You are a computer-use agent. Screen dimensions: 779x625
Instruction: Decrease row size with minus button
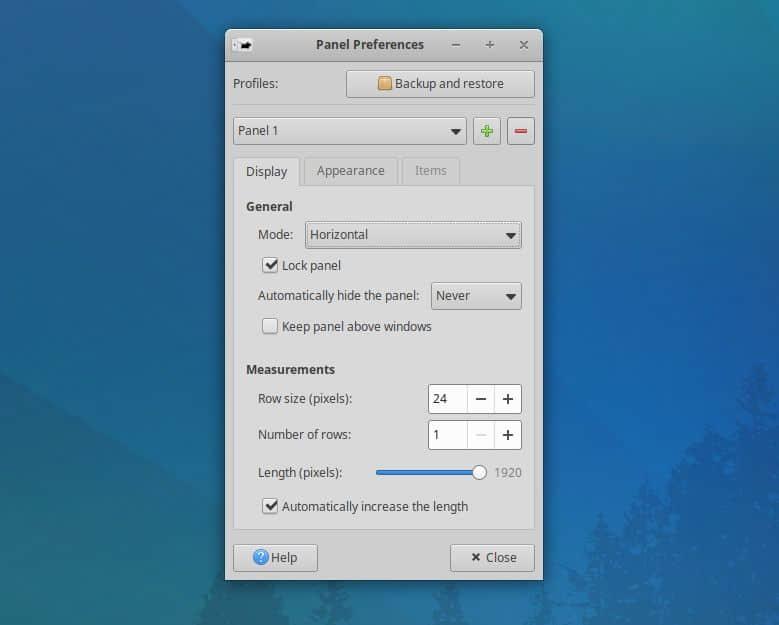481,399
